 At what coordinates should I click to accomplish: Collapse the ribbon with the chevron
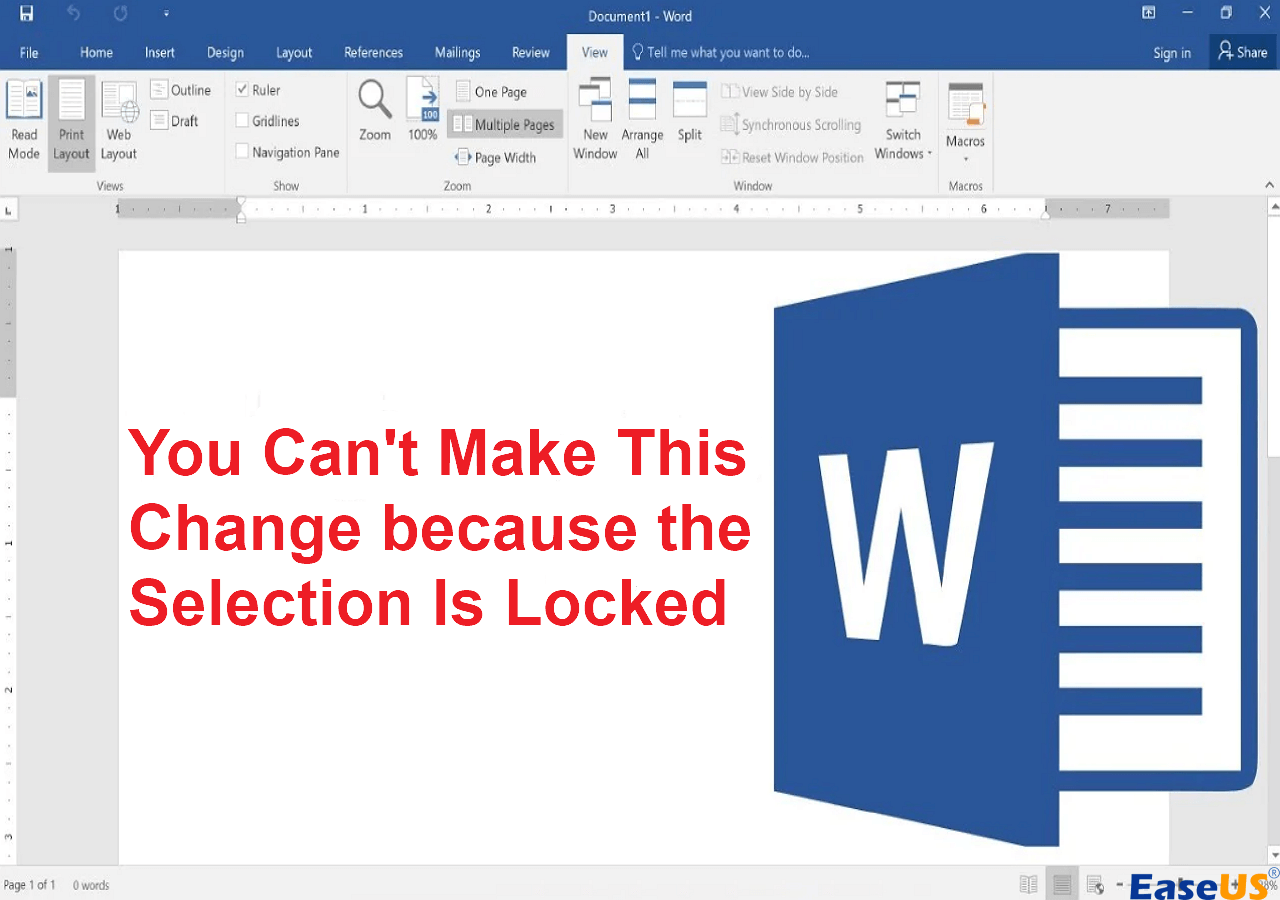coord(1270,186)
